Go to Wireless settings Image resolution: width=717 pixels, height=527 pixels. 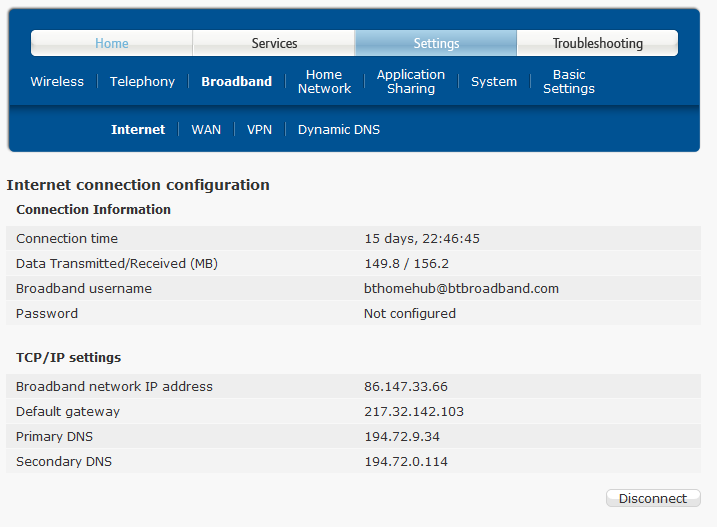57,82
